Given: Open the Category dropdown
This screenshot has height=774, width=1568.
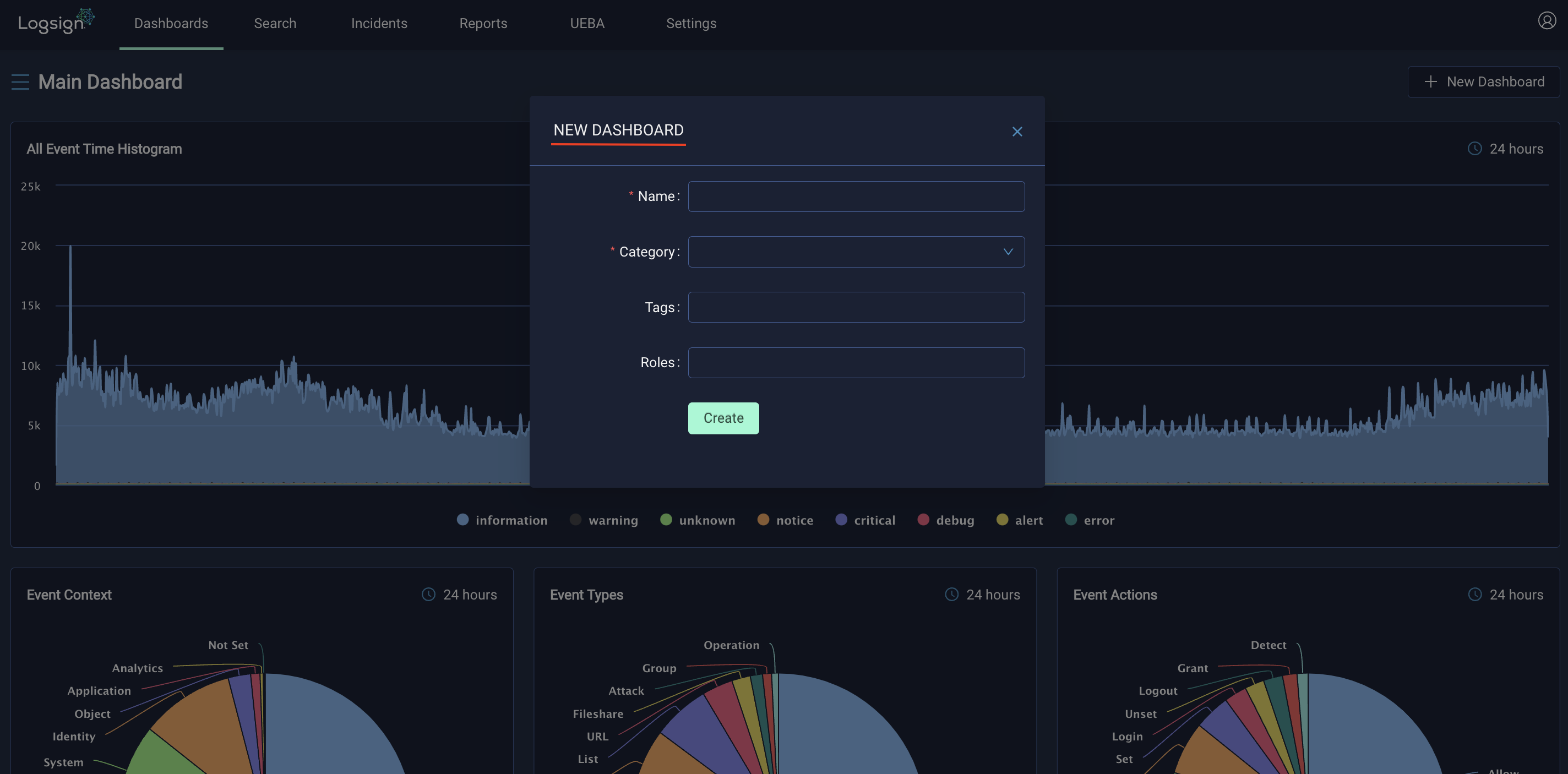Looking at the screenshot, I should 856,252.
